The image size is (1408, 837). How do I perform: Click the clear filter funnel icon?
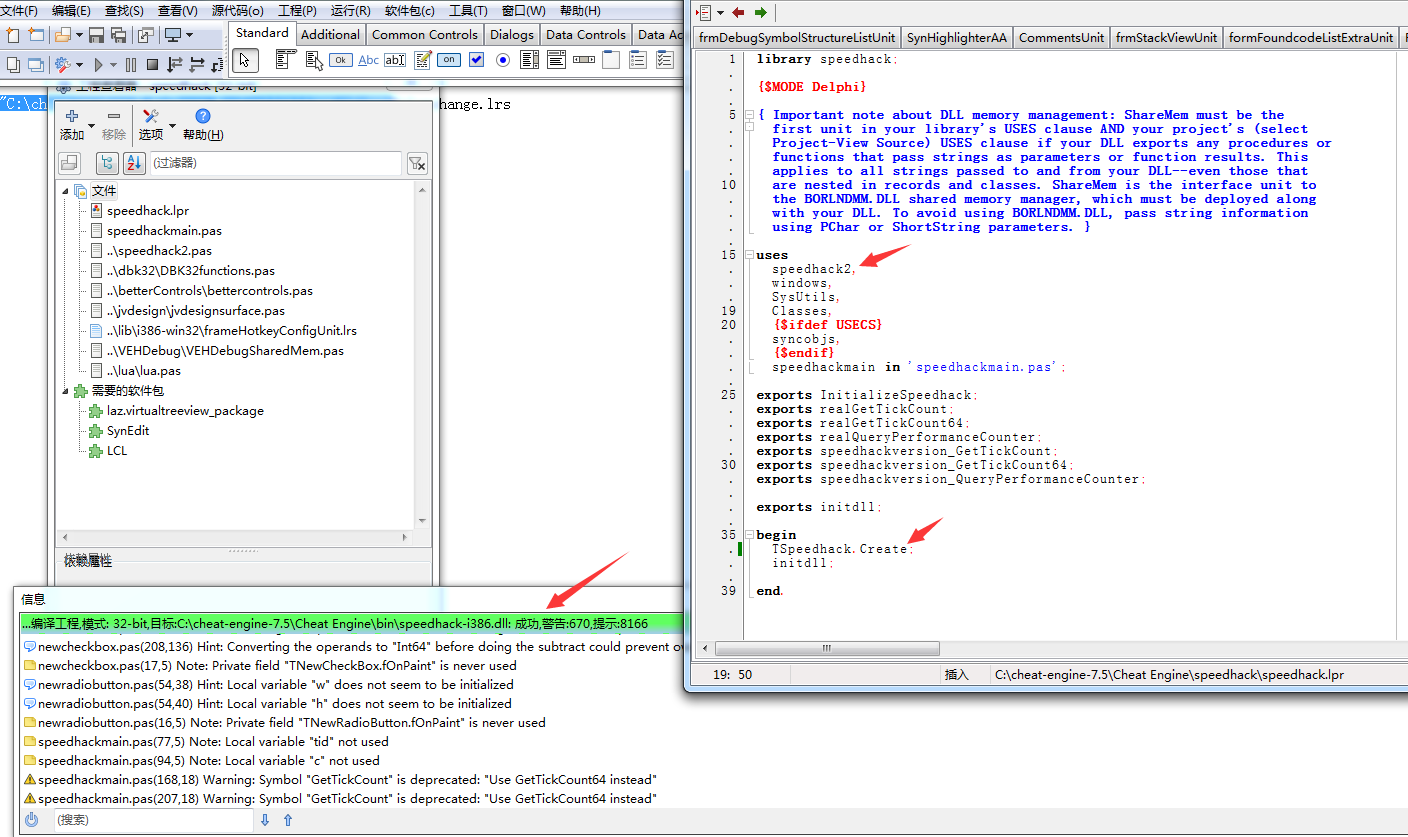417,164
